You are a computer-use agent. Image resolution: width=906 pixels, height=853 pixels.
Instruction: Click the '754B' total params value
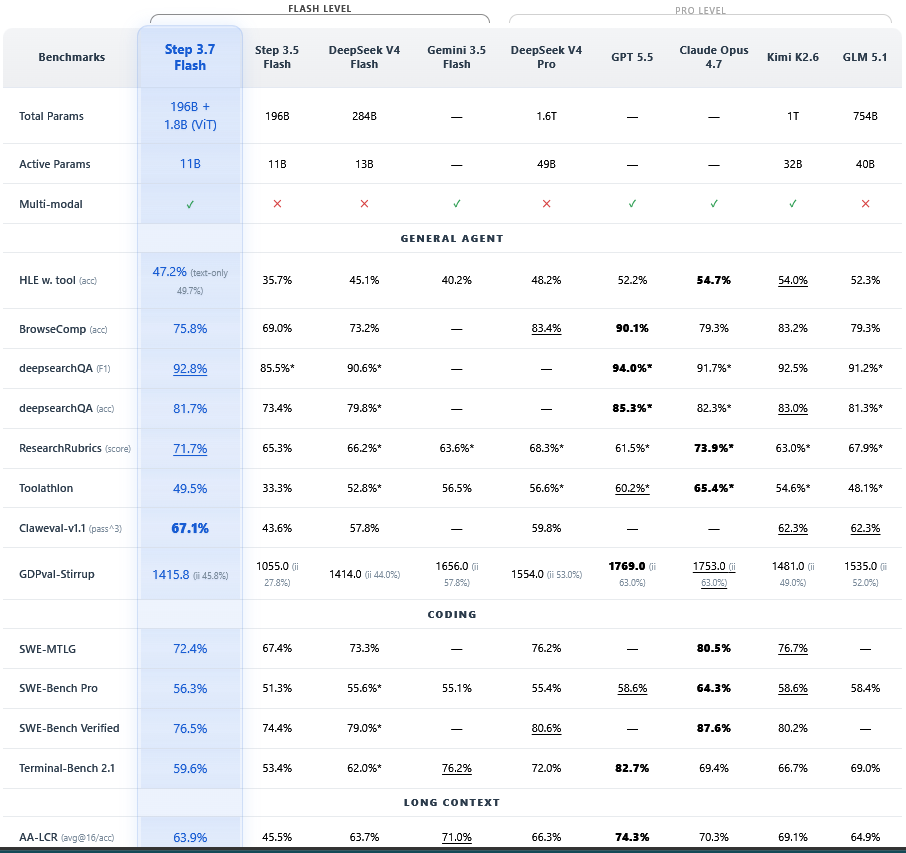point(865,116)
